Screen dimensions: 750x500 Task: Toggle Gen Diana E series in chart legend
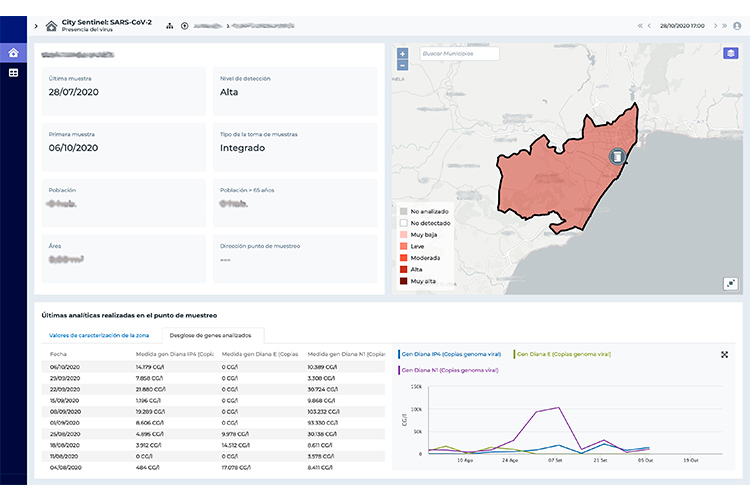coord(562,354)
